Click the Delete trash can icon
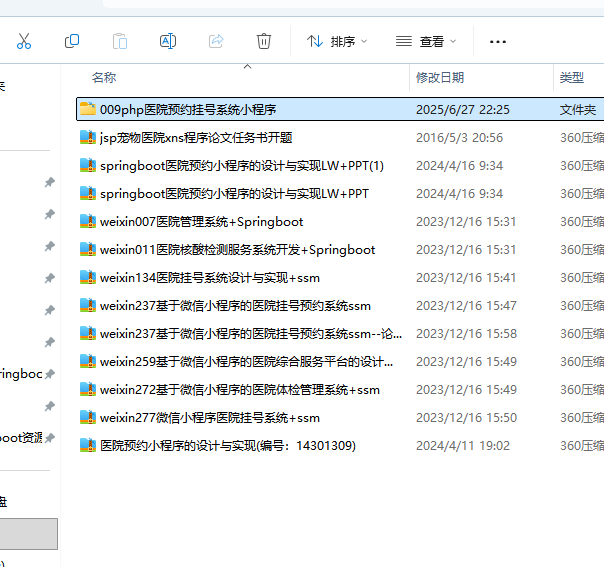Screen dimensions: 604x567 264,41
